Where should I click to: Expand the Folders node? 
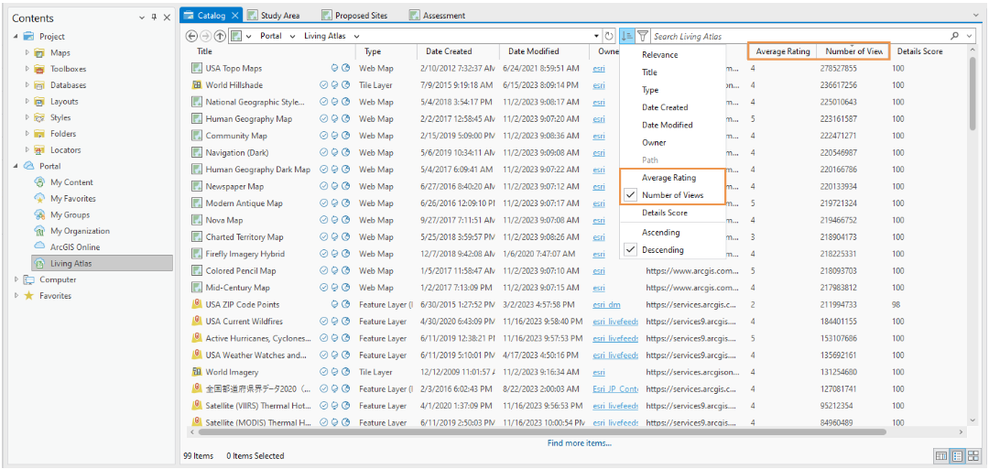[x=26, y=134]
